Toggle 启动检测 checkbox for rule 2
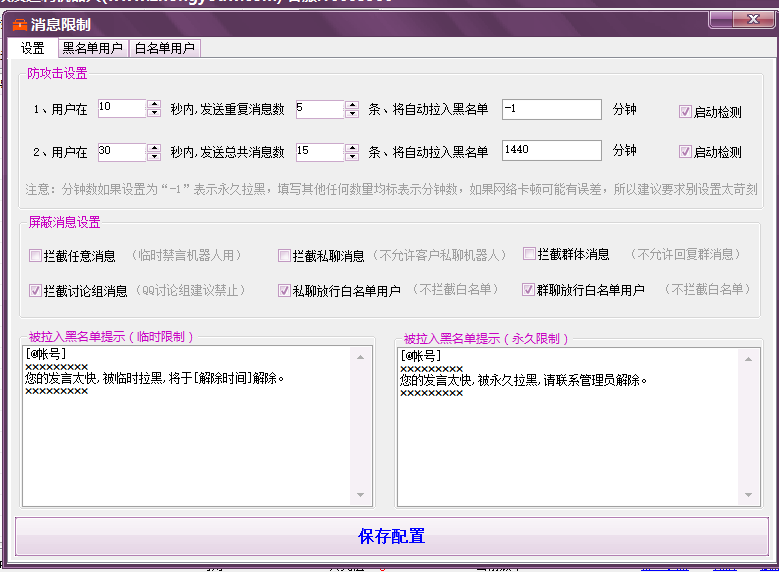This screenshot has height=572, width=779. (x=685, y=152)
